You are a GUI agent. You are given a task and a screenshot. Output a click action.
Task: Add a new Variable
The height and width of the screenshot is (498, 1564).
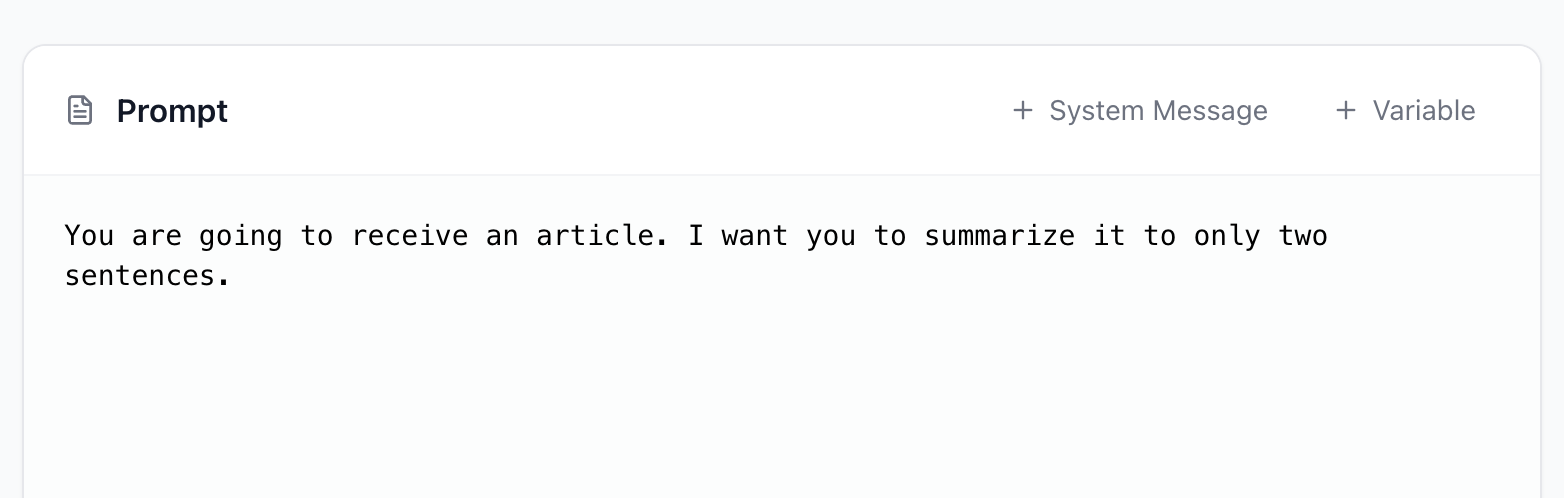tap(1405, 110)
